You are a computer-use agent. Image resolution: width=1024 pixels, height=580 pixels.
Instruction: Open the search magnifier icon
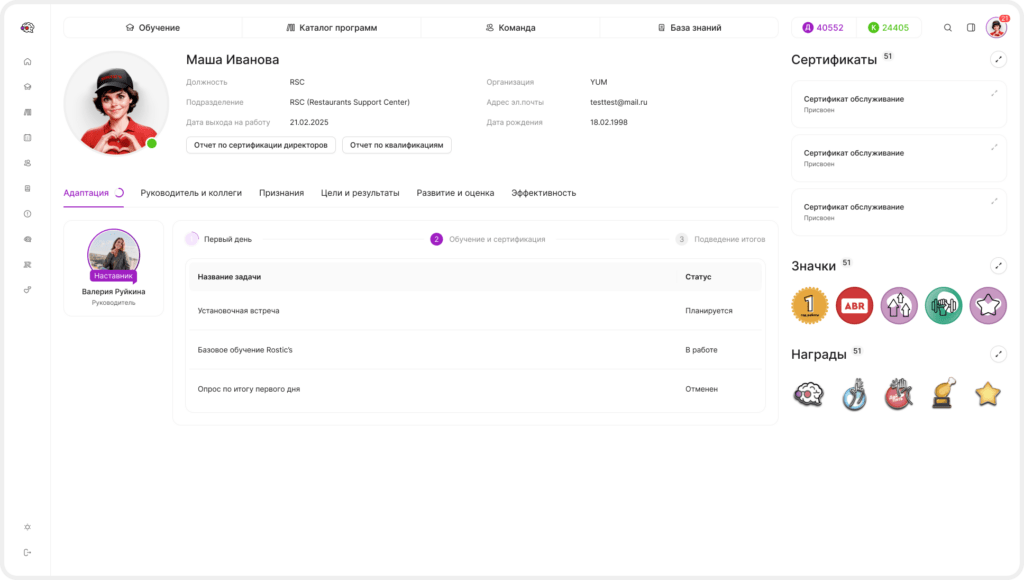[948, 27]
